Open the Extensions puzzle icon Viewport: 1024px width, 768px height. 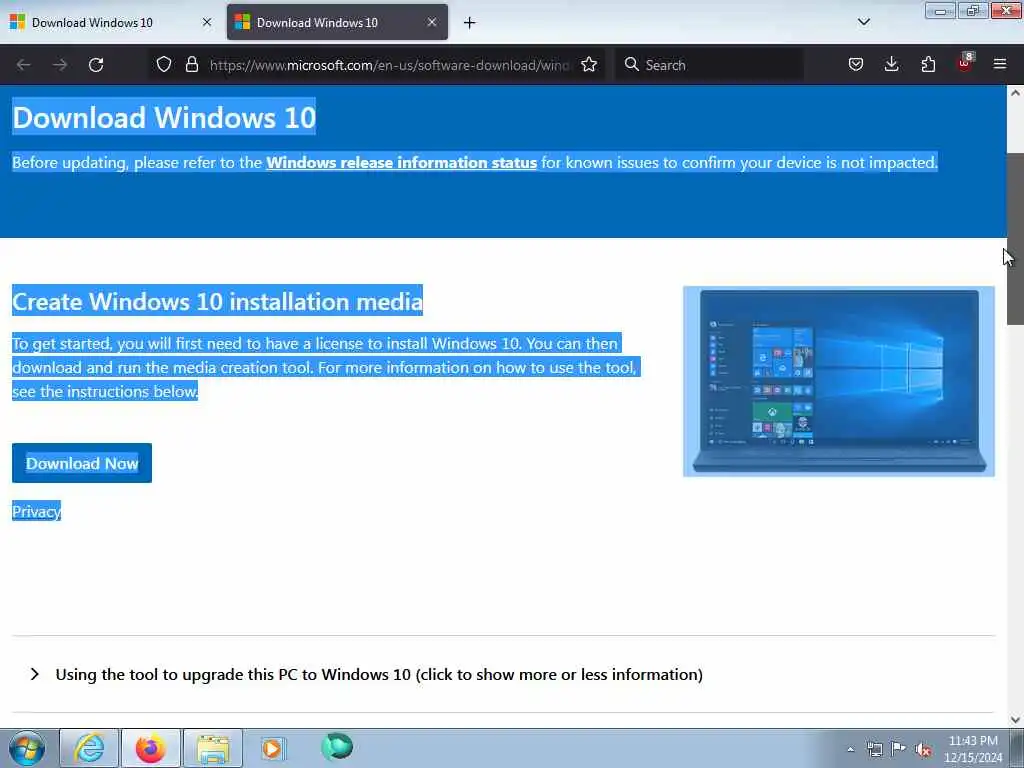click(x=928, y=64)
